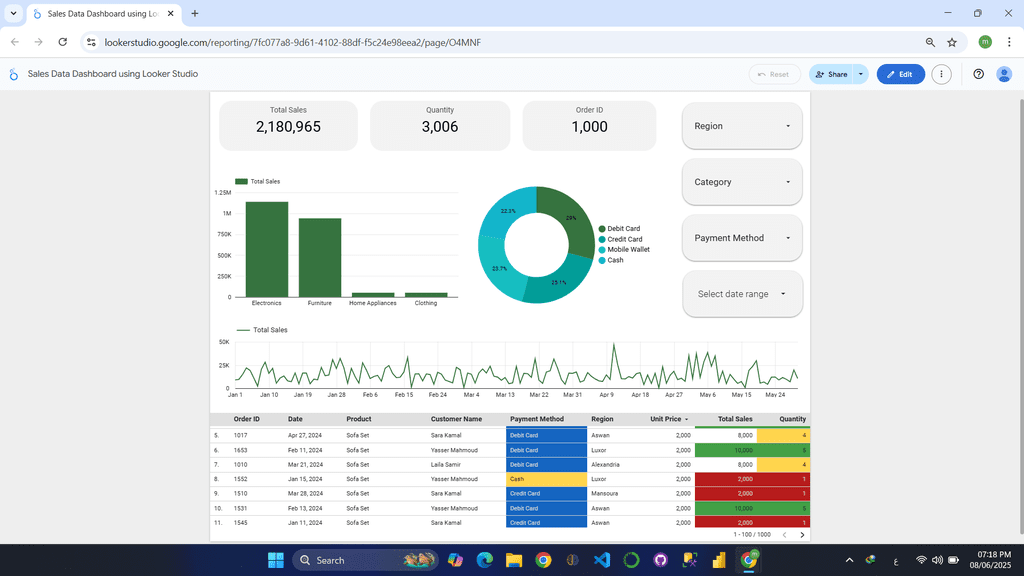Reload the page using the refresh icon
1024x576 pixels.
[63, 42]
